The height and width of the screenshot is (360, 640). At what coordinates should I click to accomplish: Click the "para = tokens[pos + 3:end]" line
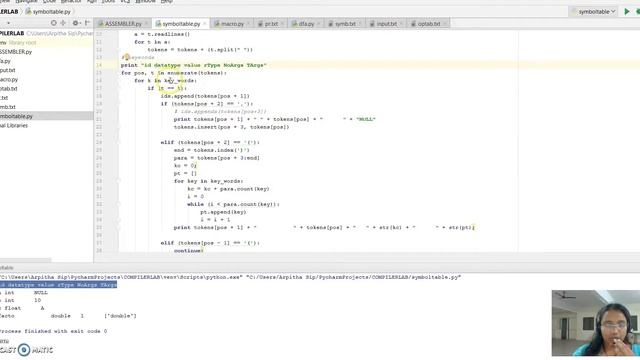pyautogui.click(x=217, y=158)
